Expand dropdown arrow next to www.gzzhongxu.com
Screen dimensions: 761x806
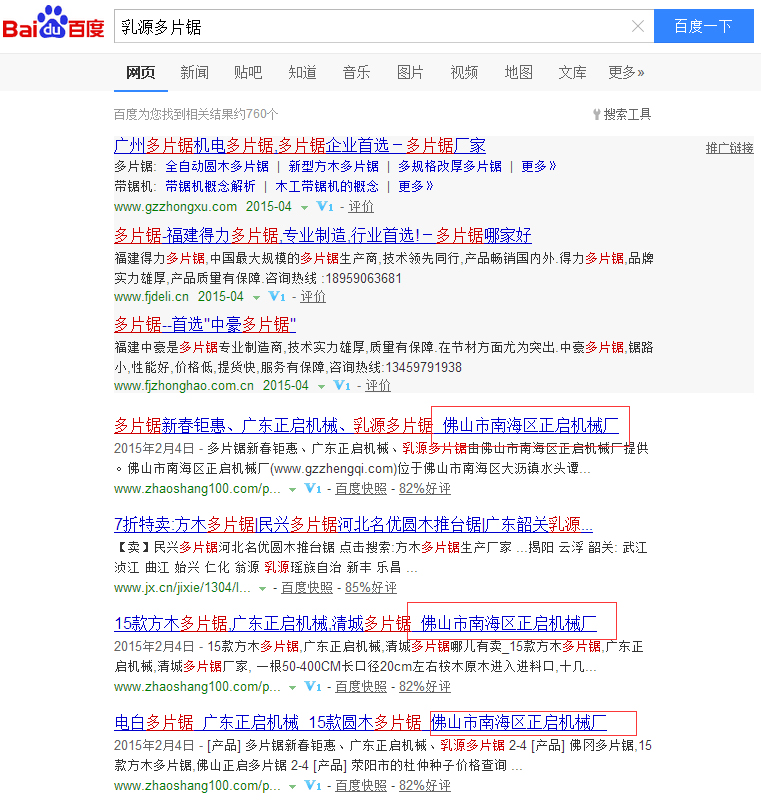point(304,208)
